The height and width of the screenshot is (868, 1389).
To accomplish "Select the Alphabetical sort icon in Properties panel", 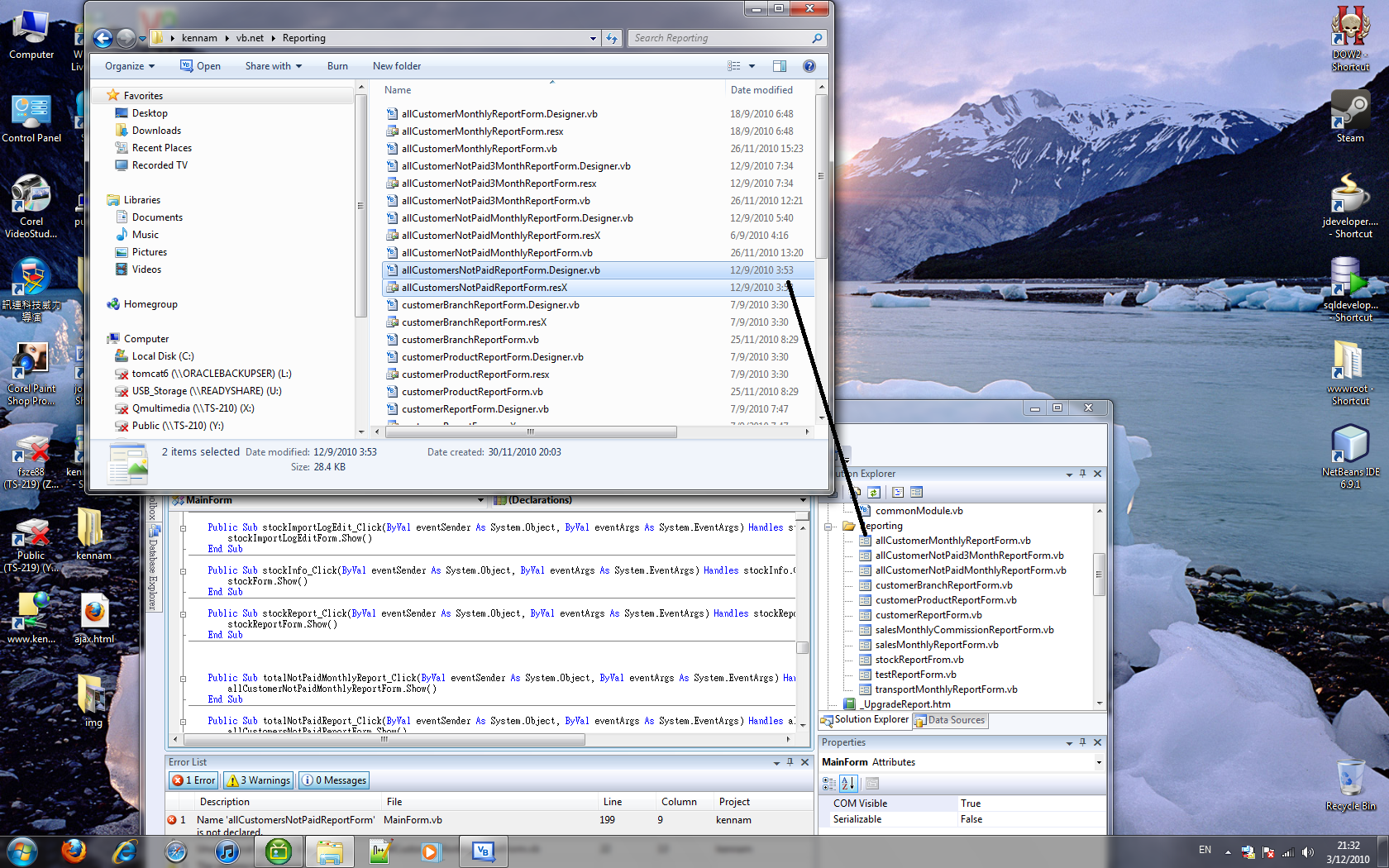I will pyautogui.click(x=848, y=783).
